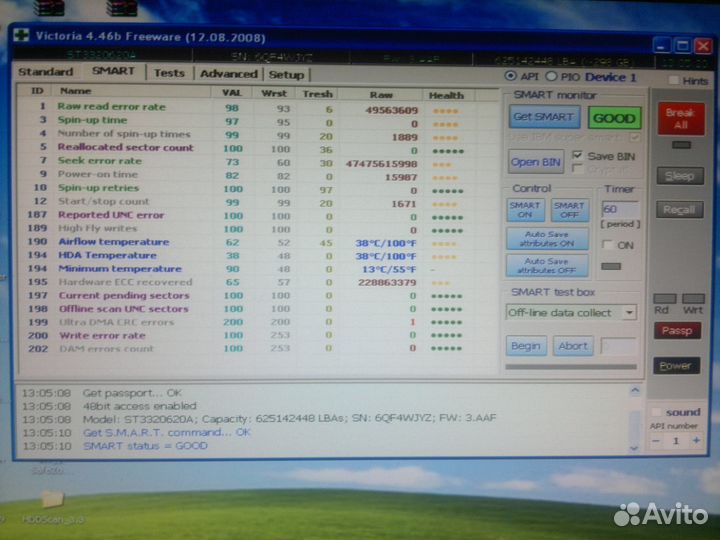The height and width of the screenshot is (540, 720).
Task: Click the Power button
Action: click(x=676, y=366)
